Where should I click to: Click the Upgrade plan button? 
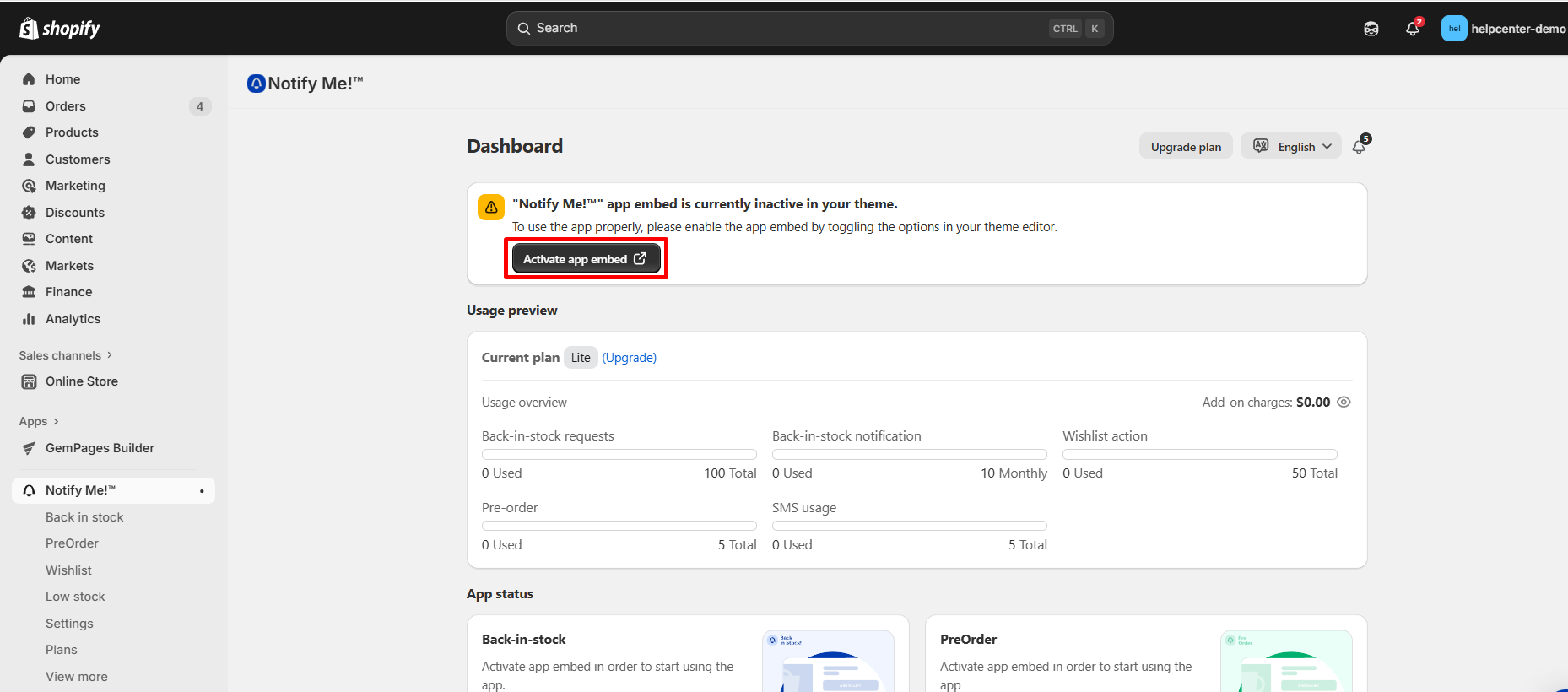pyautogui.click(x=1186, y=147)
